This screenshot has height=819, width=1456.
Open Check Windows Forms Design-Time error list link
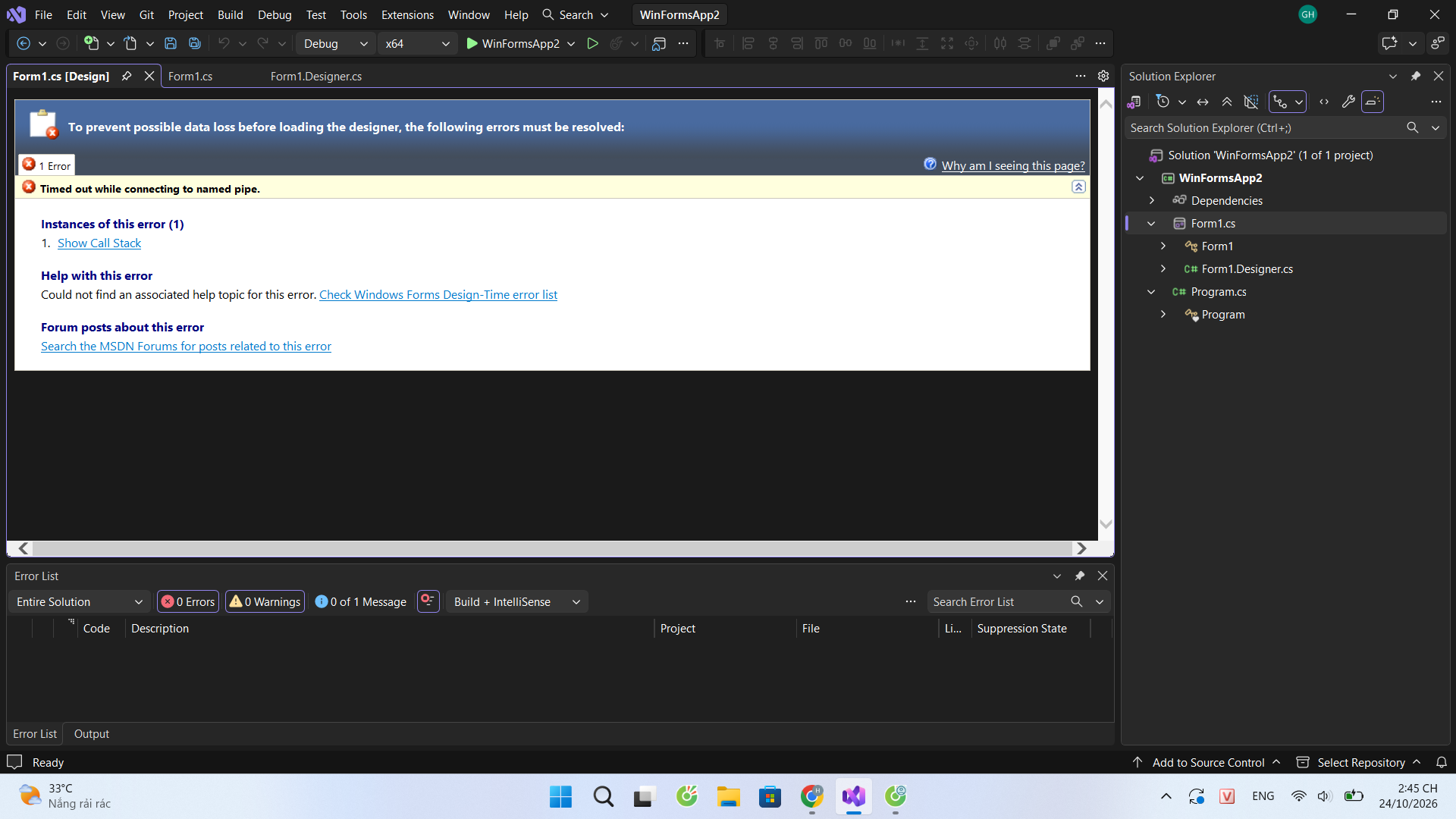[x=438, y=294]
